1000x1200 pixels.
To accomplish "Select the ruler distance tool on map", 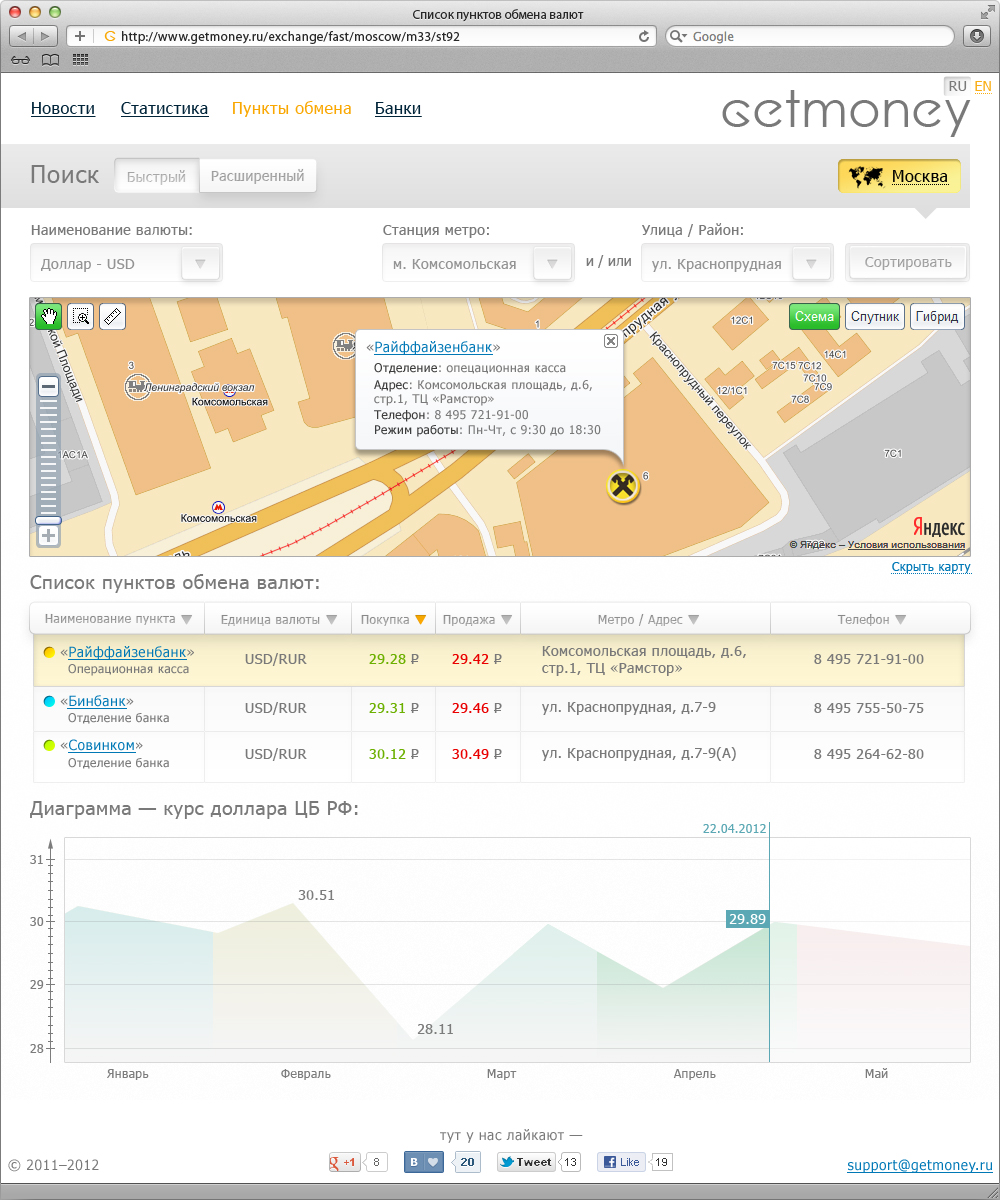I will click(113, 317).
